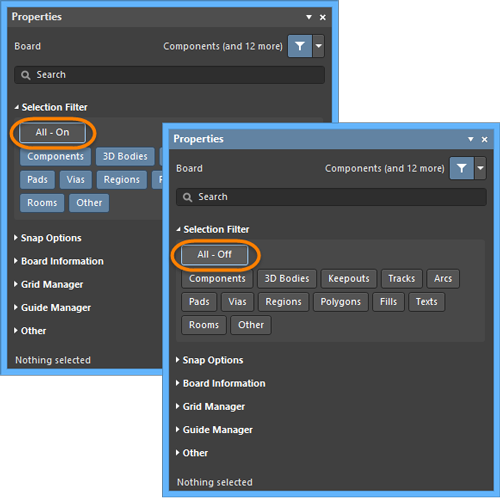This screenshot has width=500, height=498.
Task: Open back panel options menu triangle
Action: 309,17
